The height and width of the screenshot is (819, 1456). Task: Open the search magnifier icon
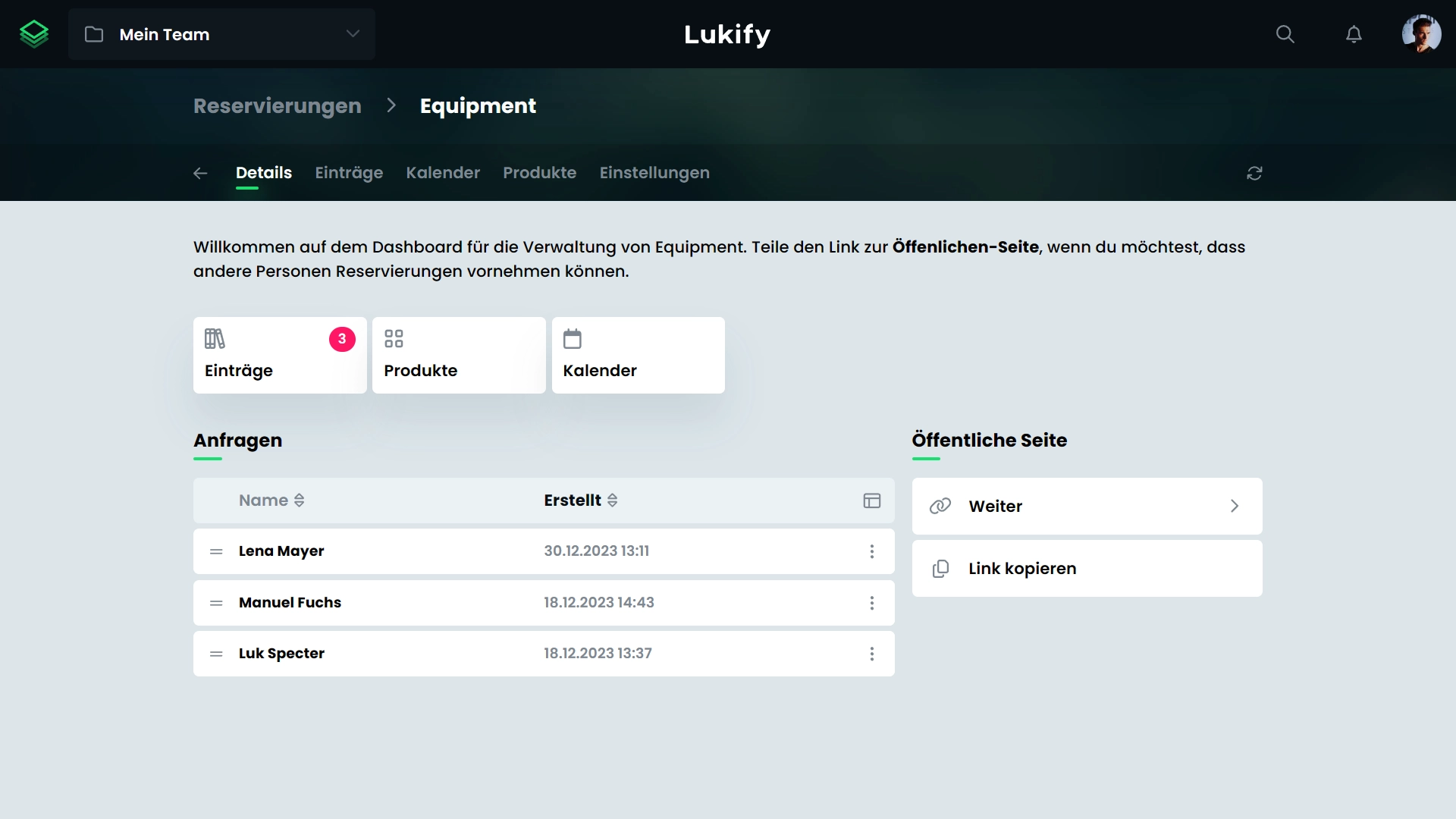coord(1285,34)
